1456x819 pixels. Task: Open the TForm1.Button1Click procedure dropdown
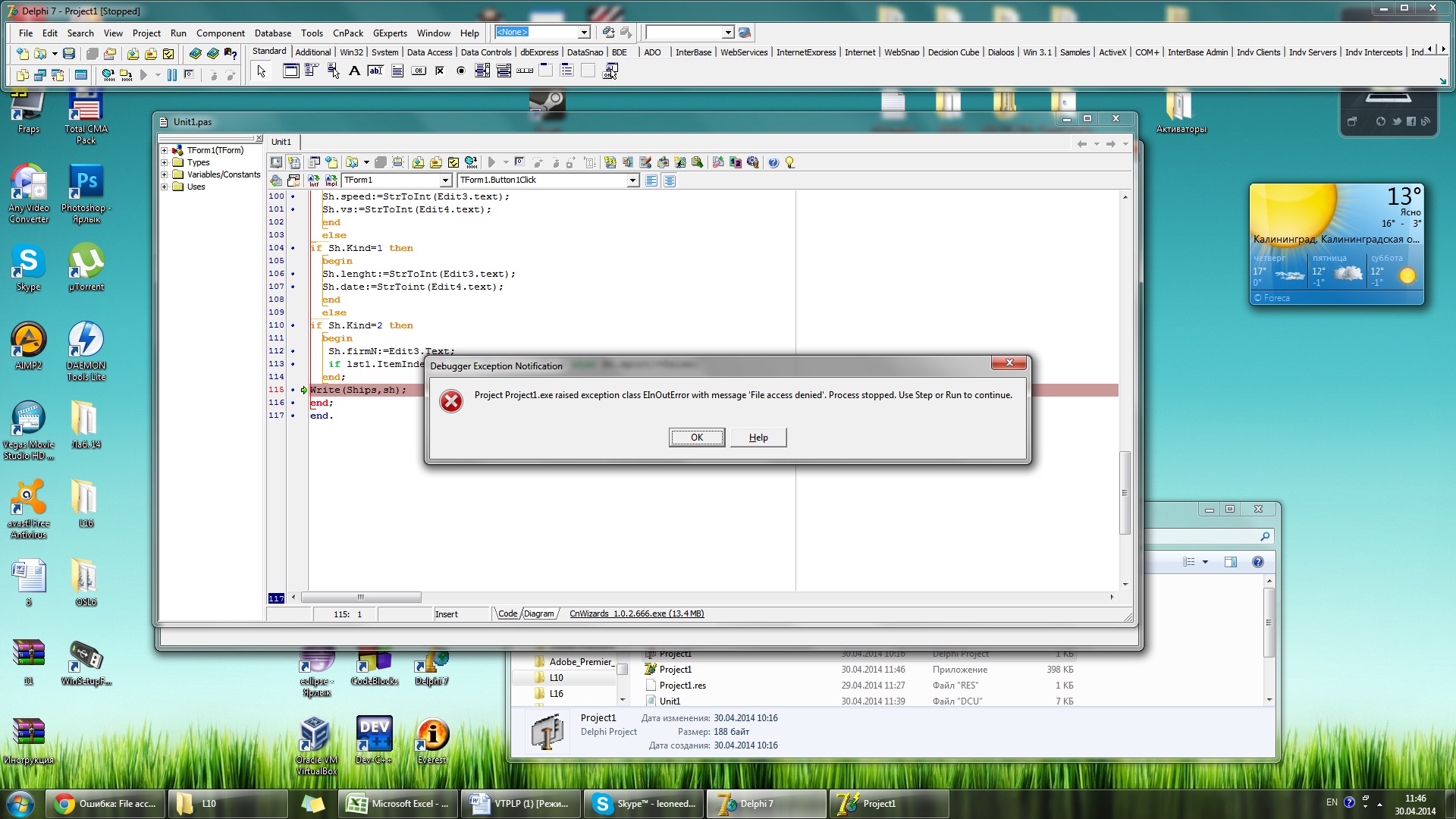click(x=632, y=180)
